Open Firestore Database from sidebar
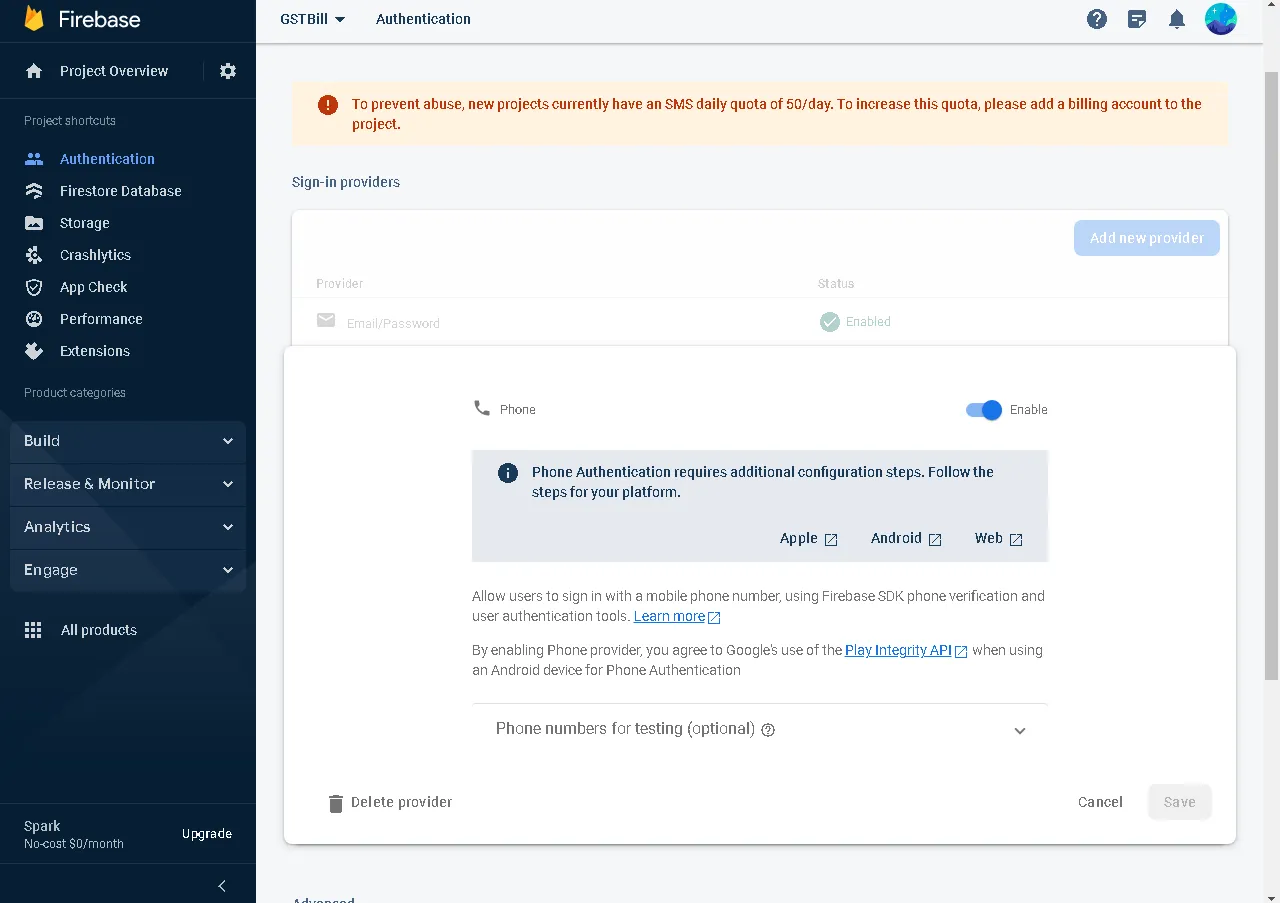This screenshot has height=903, width=1280. click(x=121, y=191)
